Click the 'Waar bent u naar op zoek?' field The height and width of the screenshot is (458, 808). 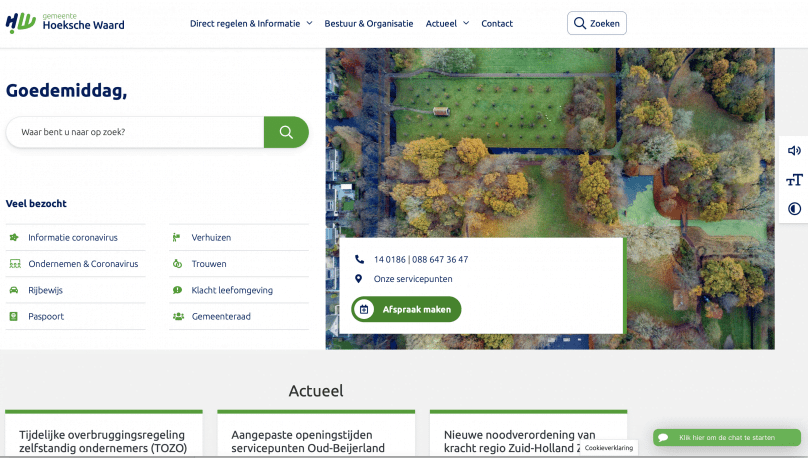pyautogui.click(x=135, y=132)
